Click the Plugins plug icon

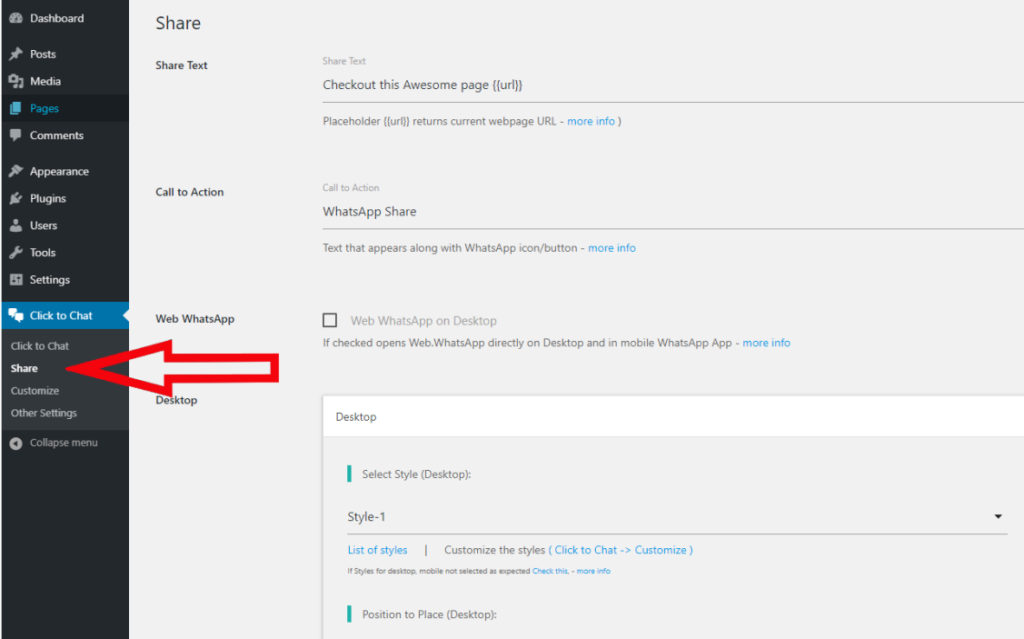[16, 199]
